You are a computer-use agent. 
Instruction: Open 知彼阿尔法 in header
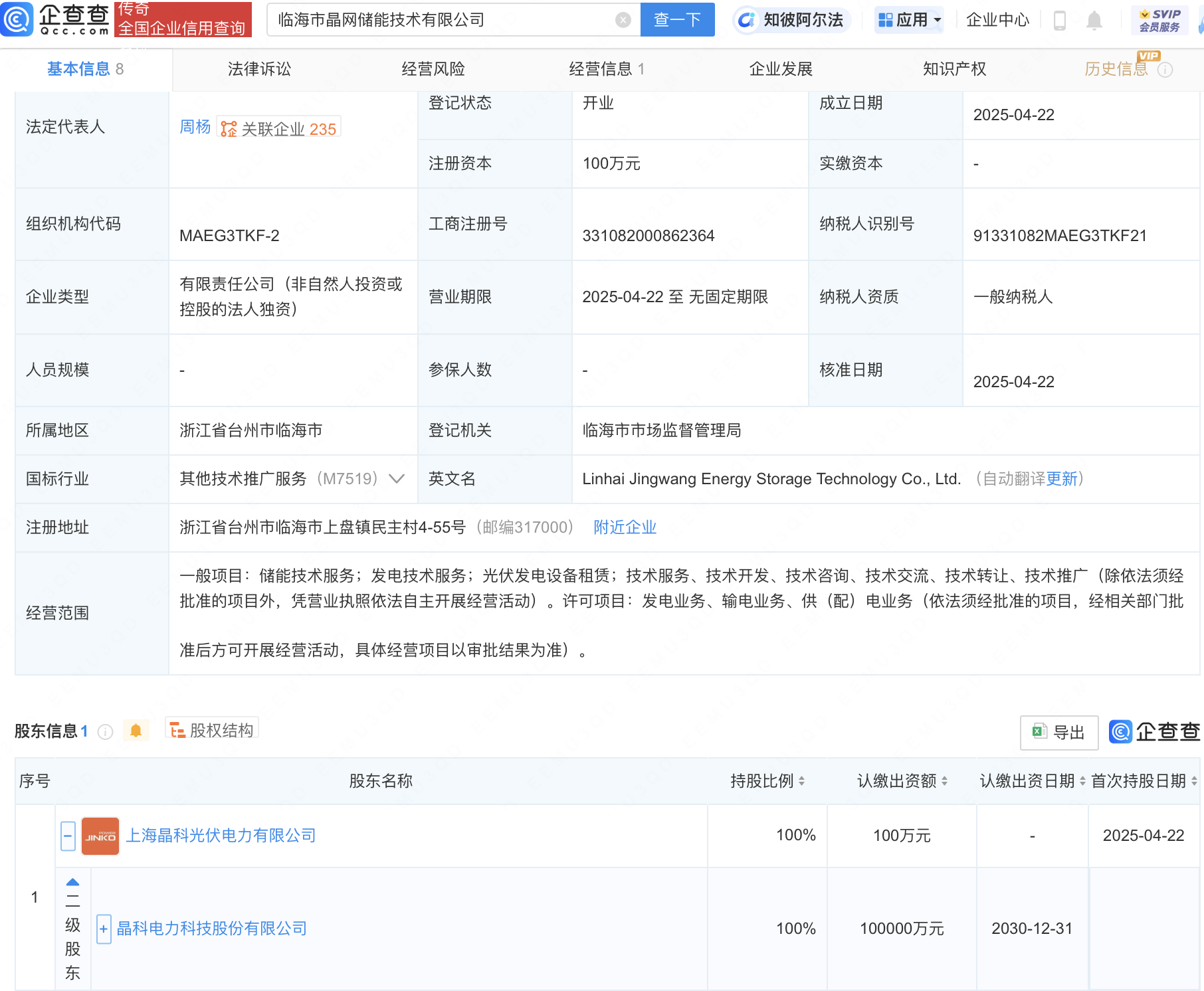point(803,20)
